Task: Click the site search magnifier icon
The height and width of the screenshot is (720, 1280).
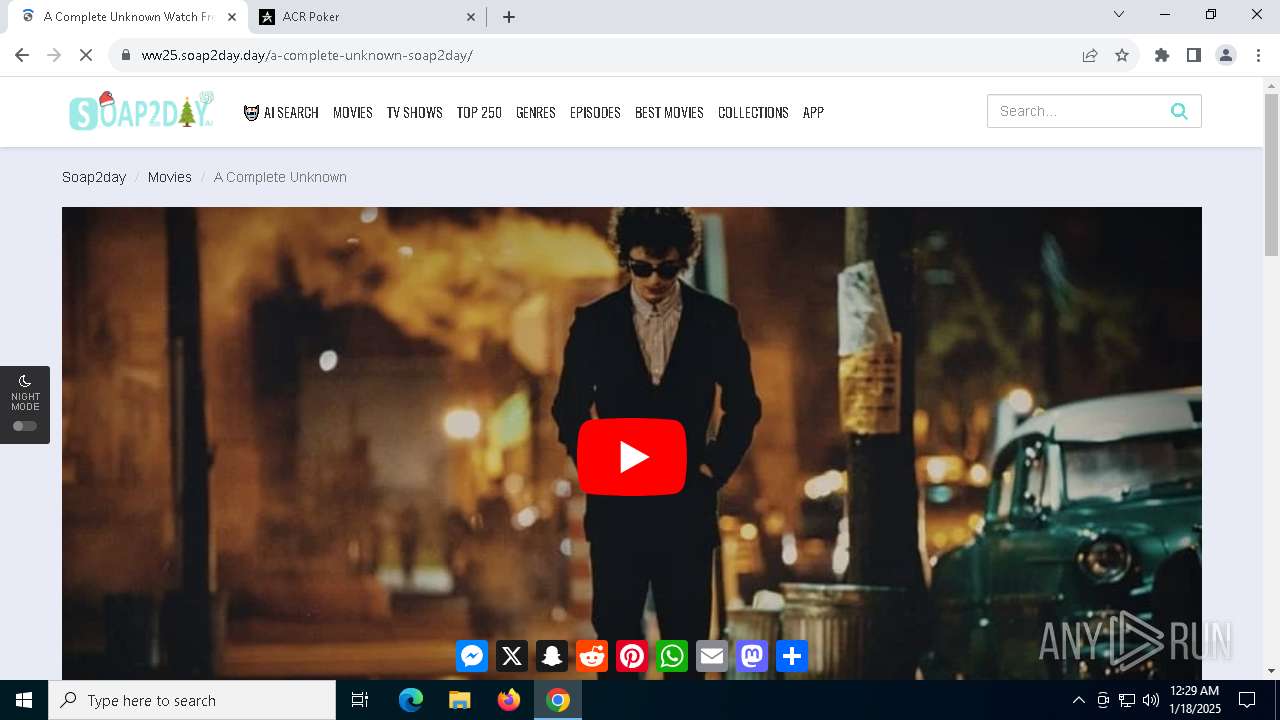Action: 1179,111
